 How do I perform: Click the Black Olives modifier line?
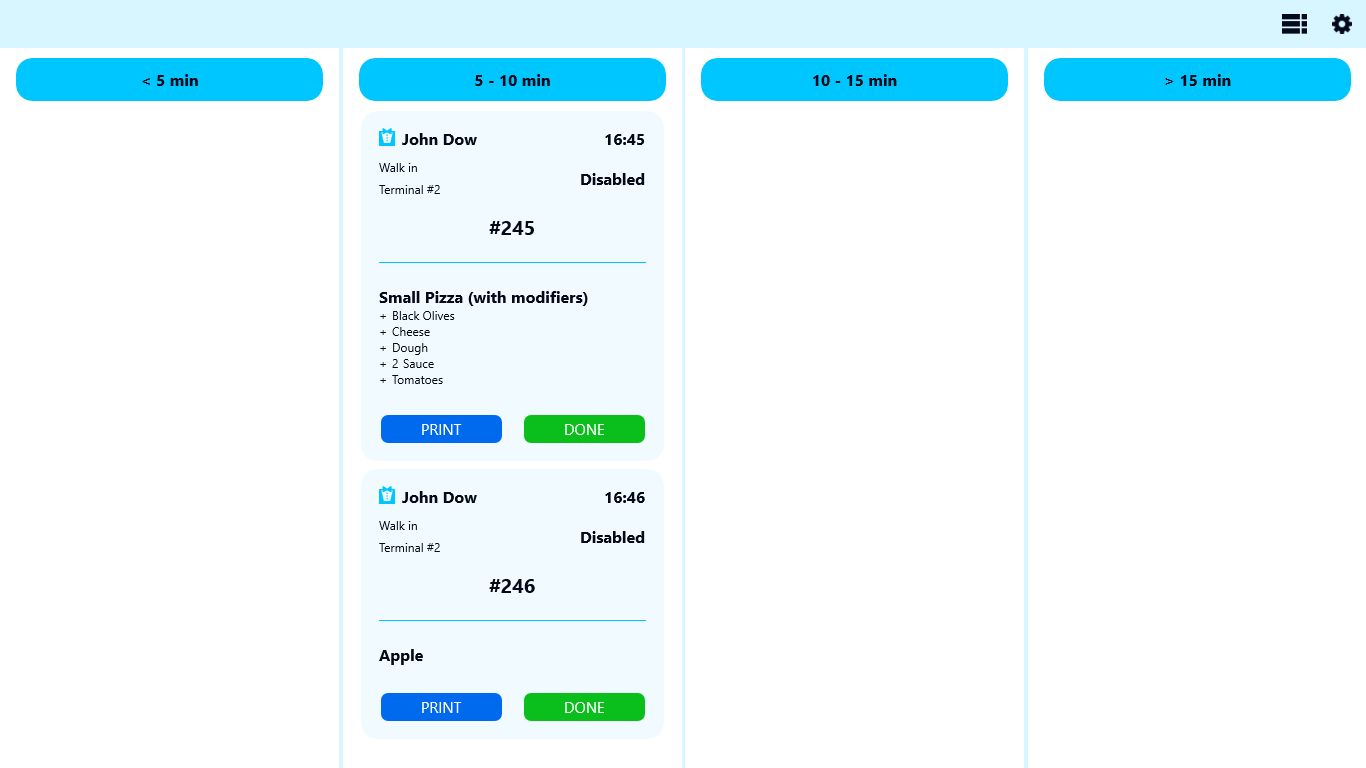click(x=423, y=316)
